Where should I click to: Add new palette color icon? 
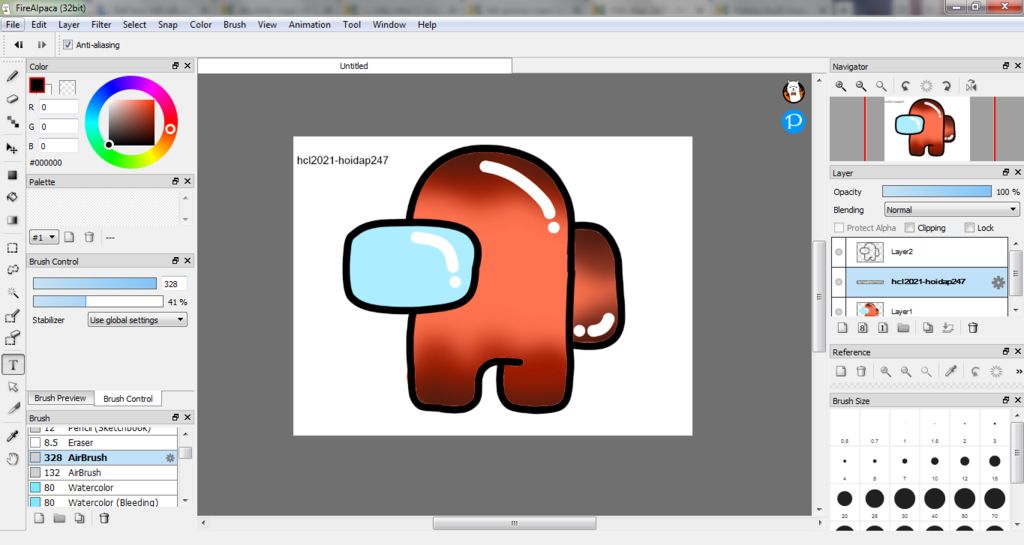(x=69, y=238)
